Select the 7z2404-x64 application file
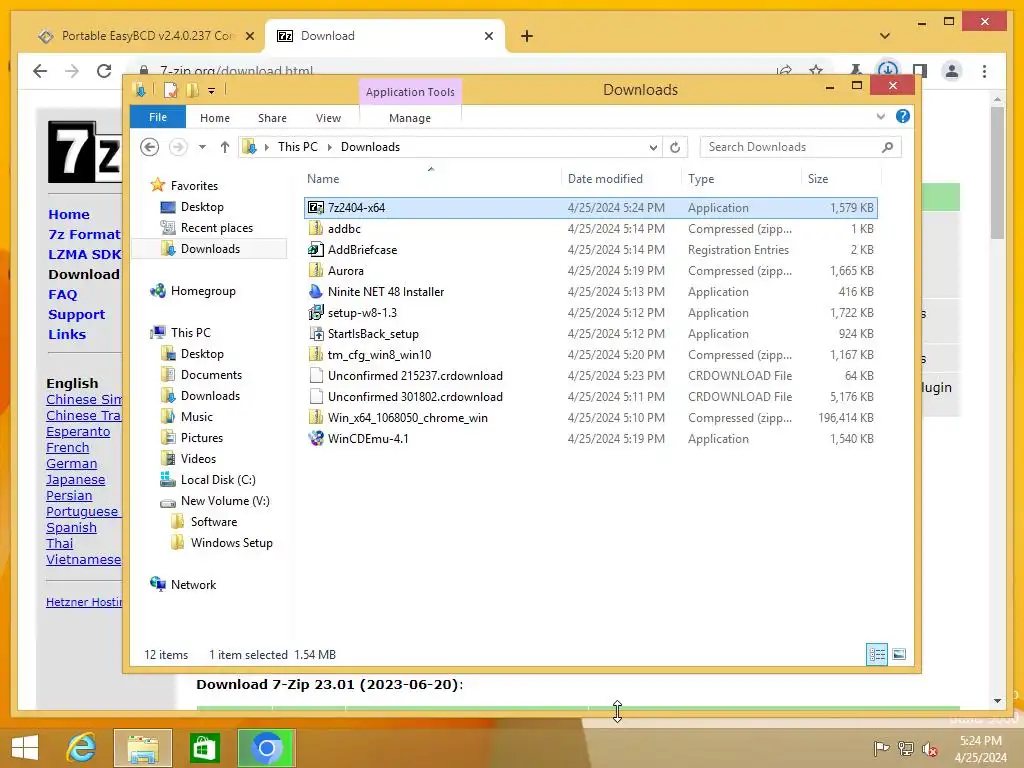 click(x=590, y=208)
